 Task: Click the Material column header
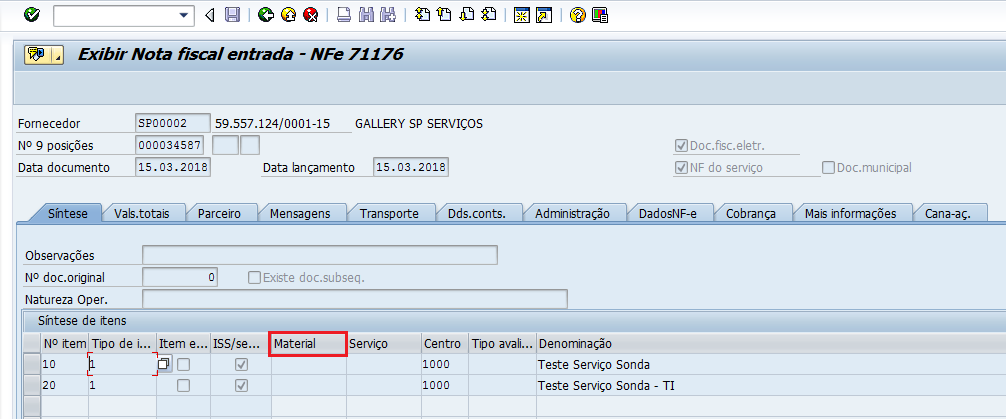pyautogui.click(x=309, y=343)
